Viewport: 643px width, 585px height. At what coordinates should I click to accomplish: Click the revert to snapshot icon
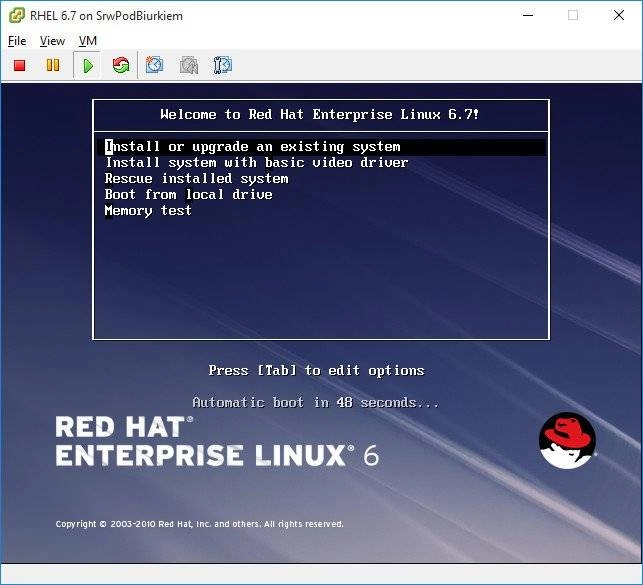[x=189, y=65]
